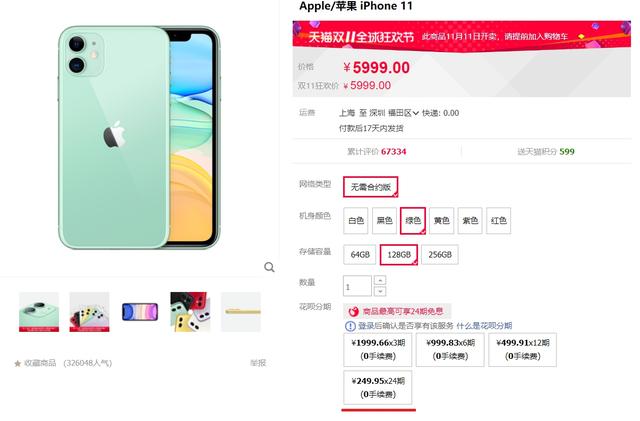Open the 累计评价 67334 reviews count
Image resolution: width=640 pixels, height=421 pixels.
coord(376,151)
